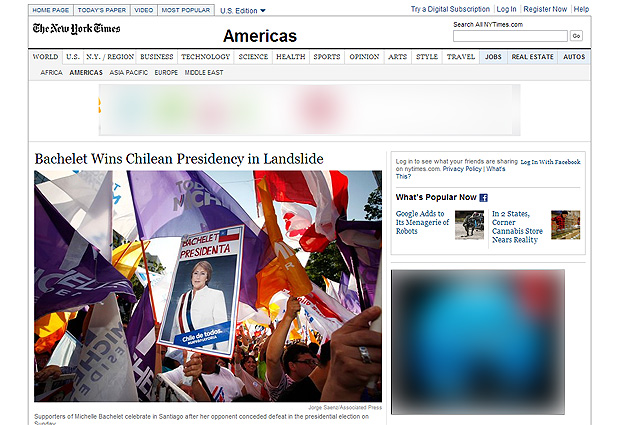Viewport: 618px width, 425px height.
Task: Click the search input field
Action: pyautogui.click(x=510, y=36)
